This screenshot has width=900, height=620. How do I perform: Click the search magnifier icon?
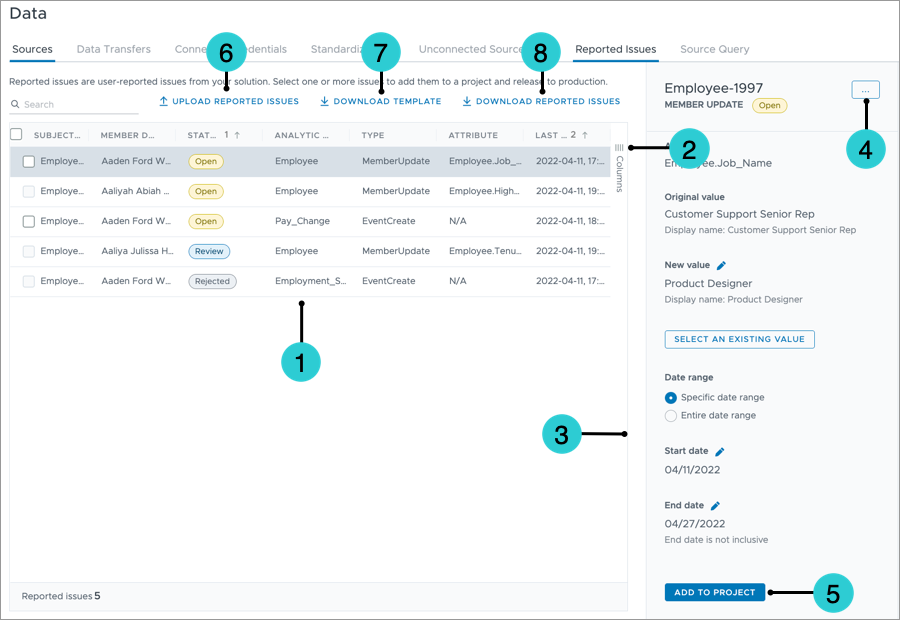(14, 103)
